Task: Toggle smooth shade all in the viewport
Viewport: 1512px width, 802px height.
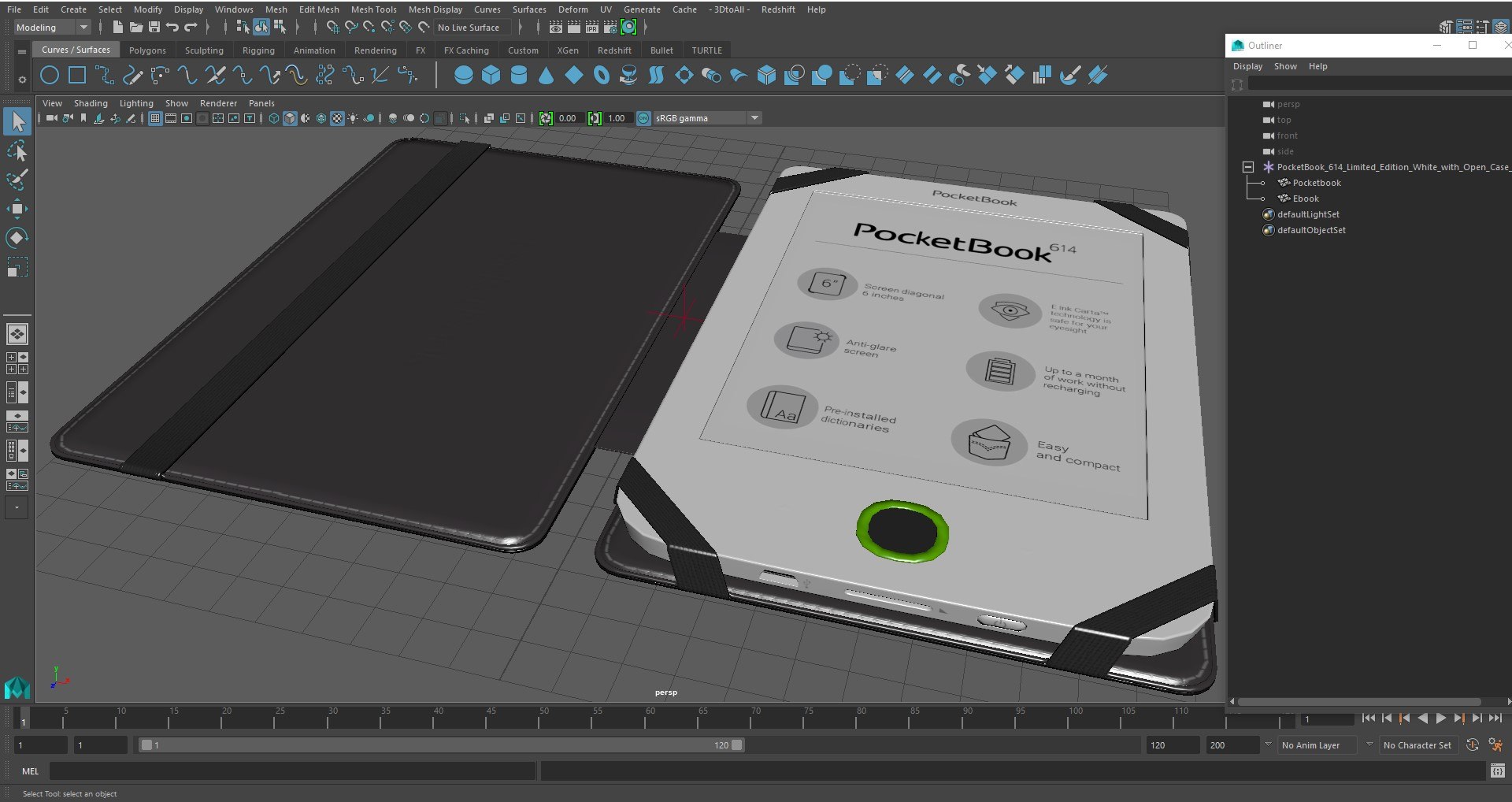Action: (290, 118)
